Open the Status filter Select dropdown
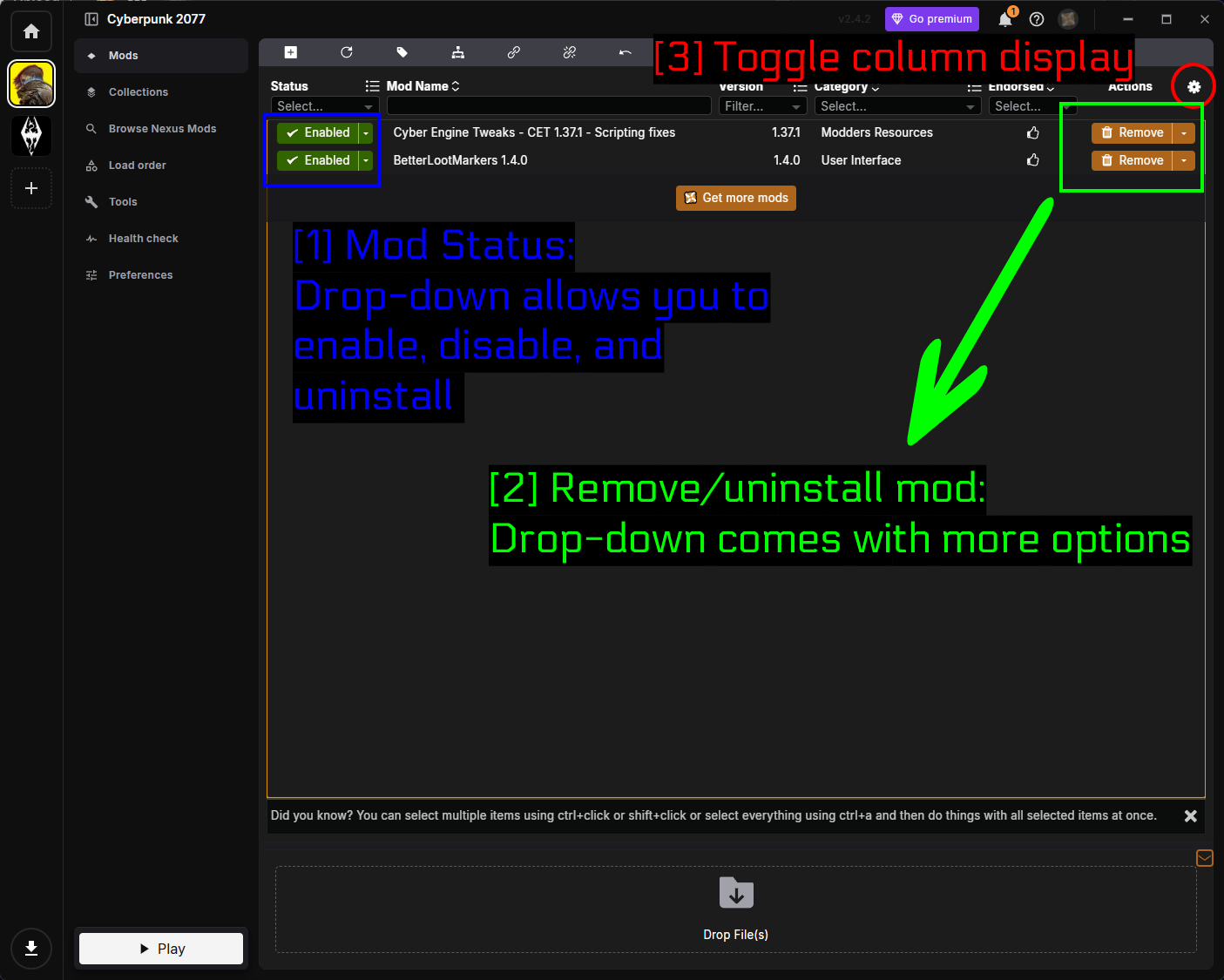 pyautogui.click(x=324, y=105)
